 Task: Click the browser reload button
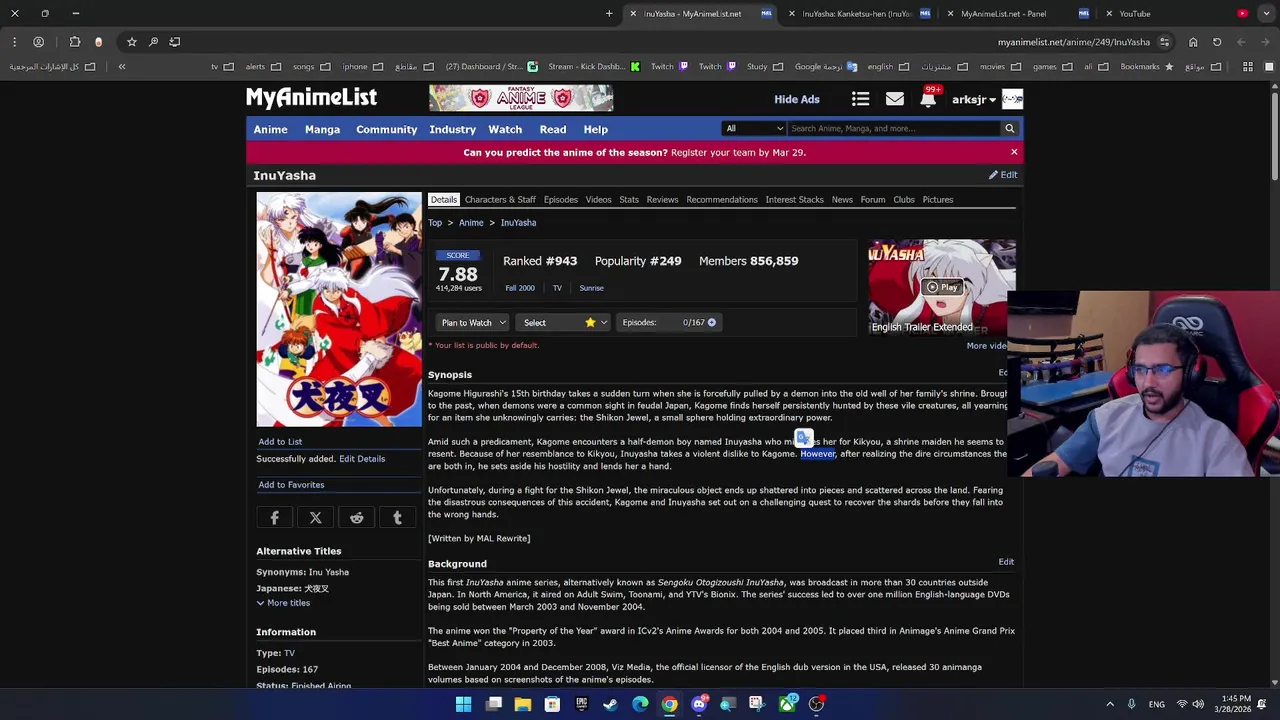click(x=1217, y=42)
